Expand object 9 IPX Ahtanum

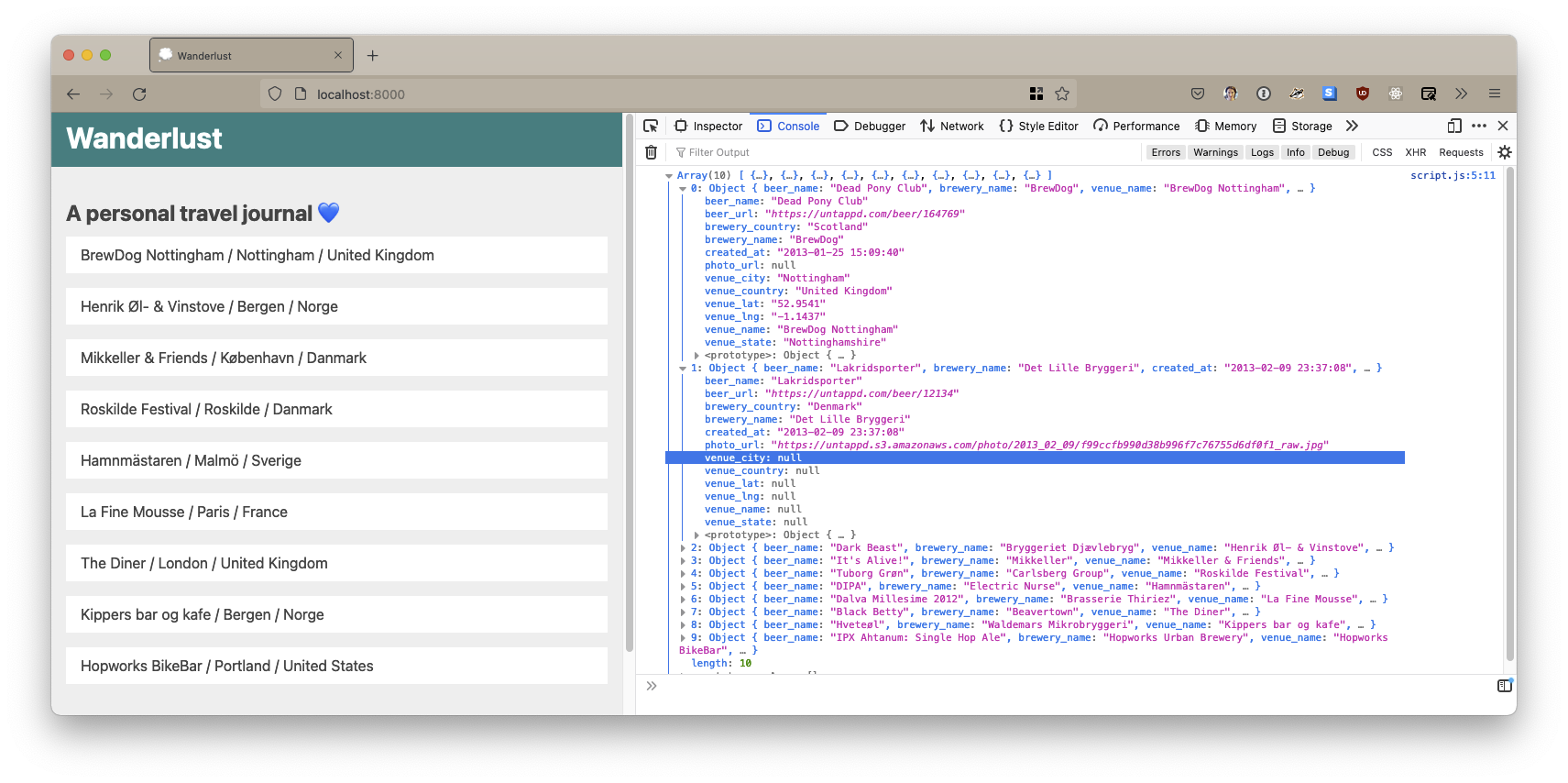tap(683, 638)
